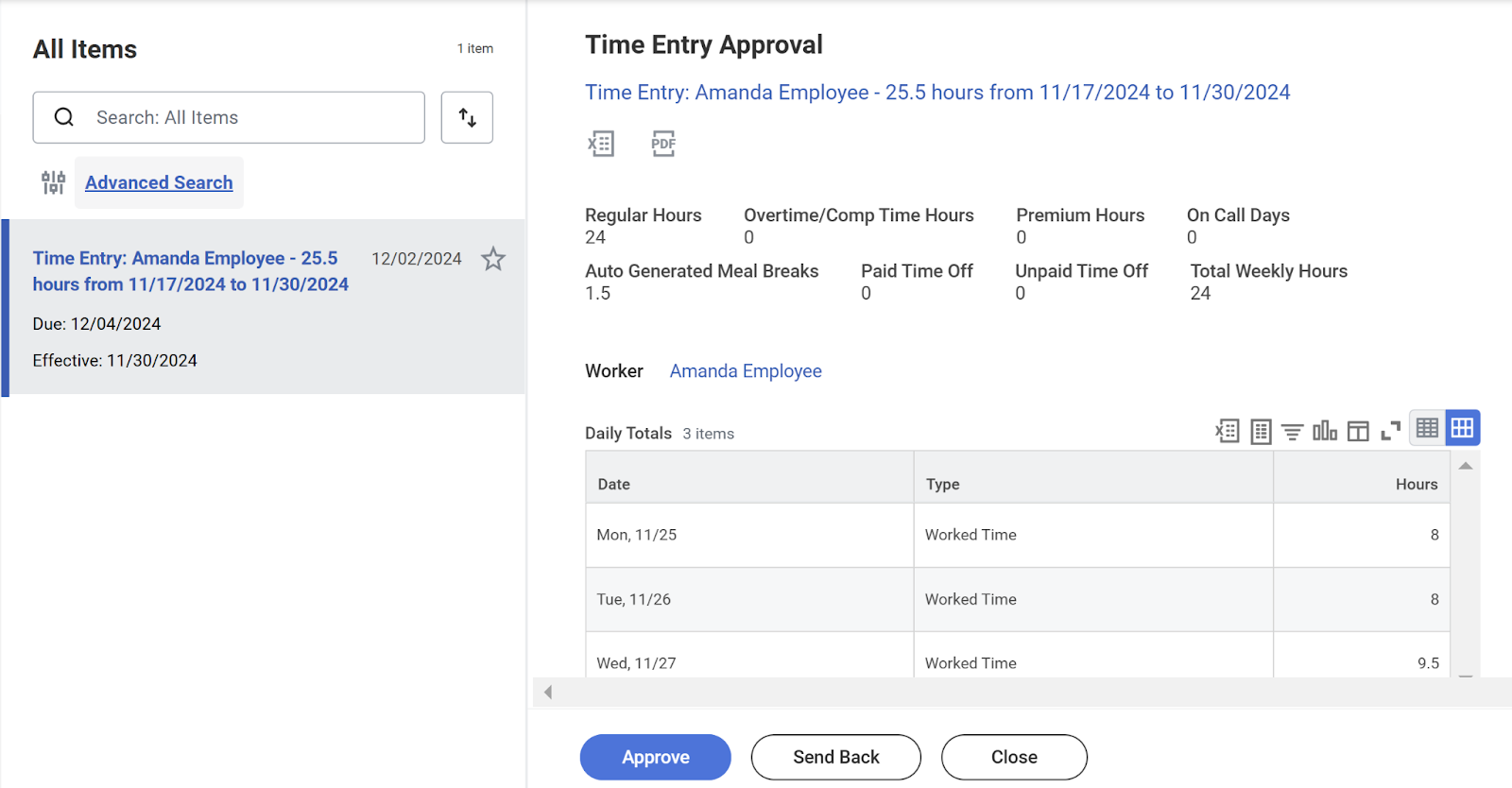The image size is (1512, 788).
Task: Open Amanda Employee worker link
Action: [746, 371]
